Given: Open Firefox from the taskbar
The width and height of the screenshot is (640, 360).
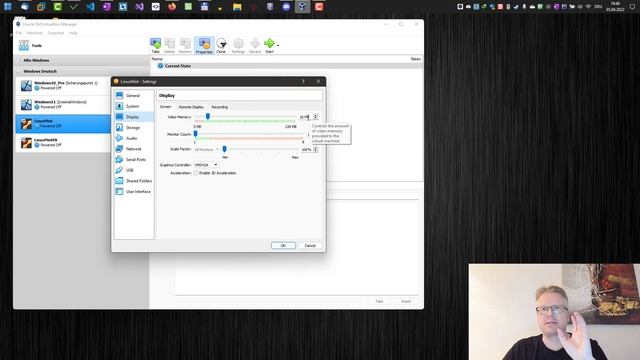Looking at the screenshot, I should 172,7.
